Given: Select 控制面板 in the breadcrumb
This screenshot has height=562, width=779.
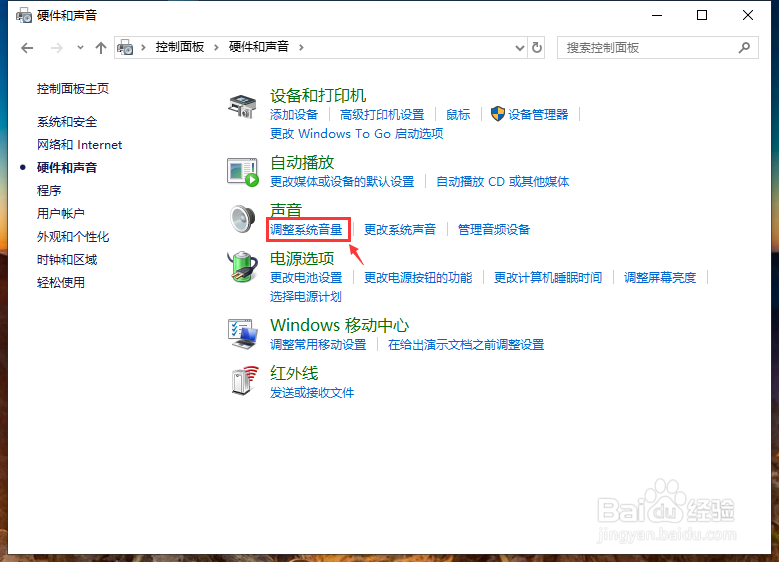Looking at the screenshot, I should 180,47.
